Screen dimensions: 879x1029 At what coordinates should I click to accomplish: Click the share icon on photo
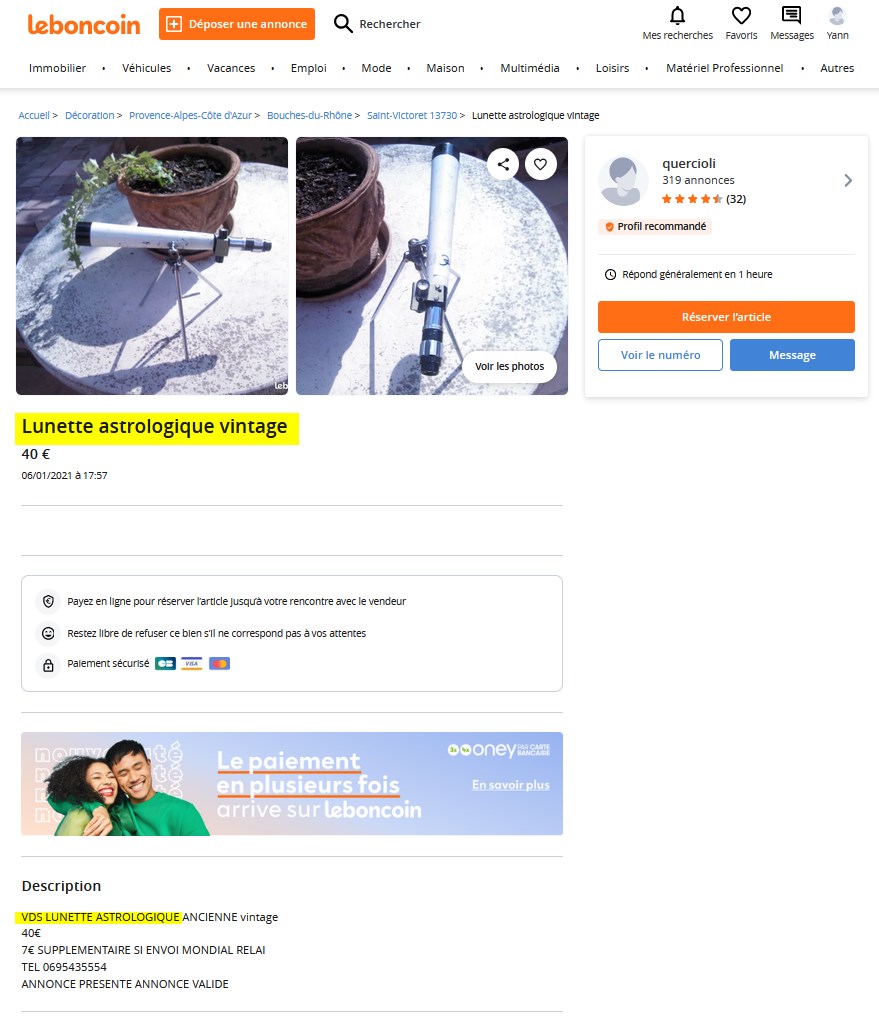pyautogui.click(x=504, y=164)
